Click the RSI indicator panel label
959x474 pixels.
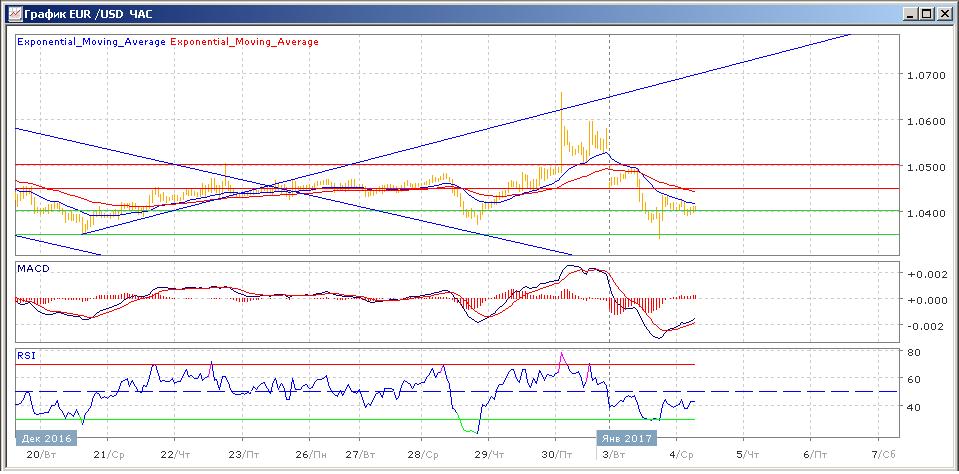pyautogui.click(x=27, y=354)
